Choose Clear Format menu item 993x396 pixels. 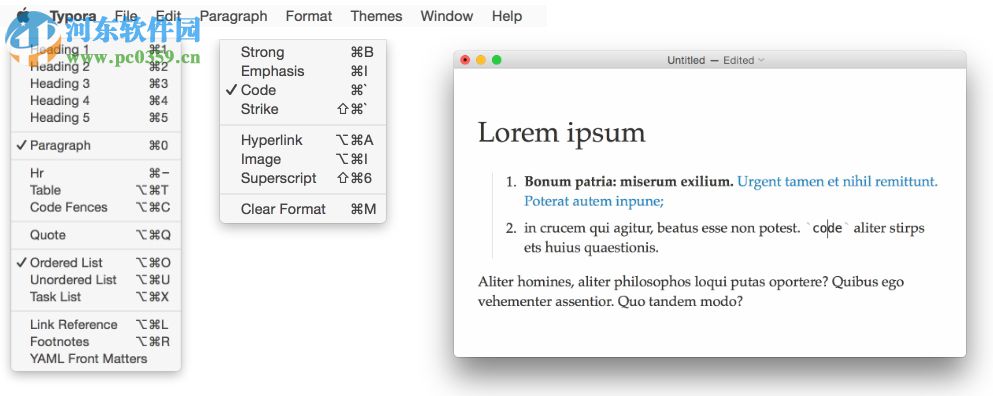coord(303,209)
